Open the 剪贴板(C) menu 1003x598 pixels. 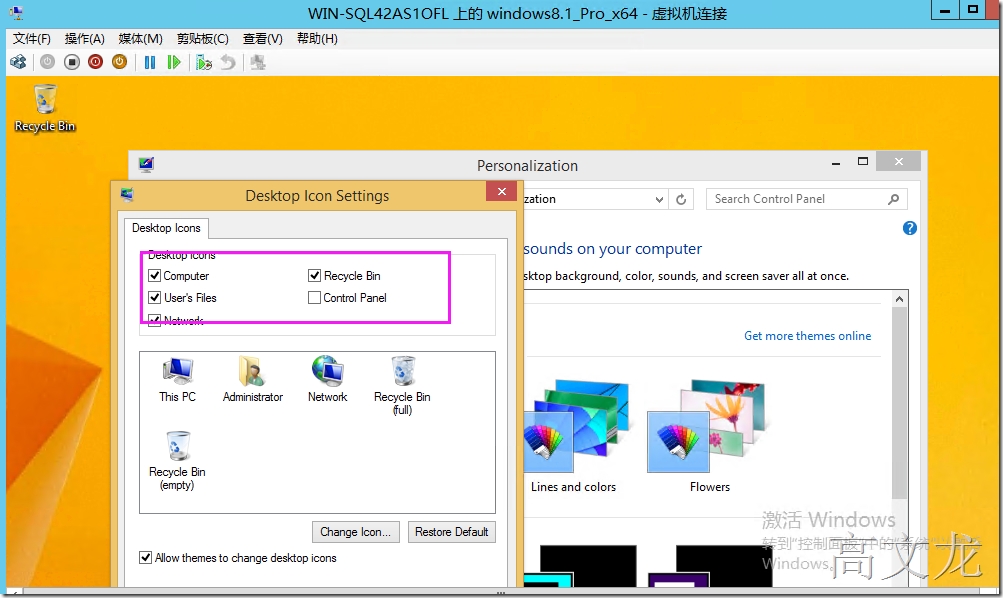coord(203,39)
